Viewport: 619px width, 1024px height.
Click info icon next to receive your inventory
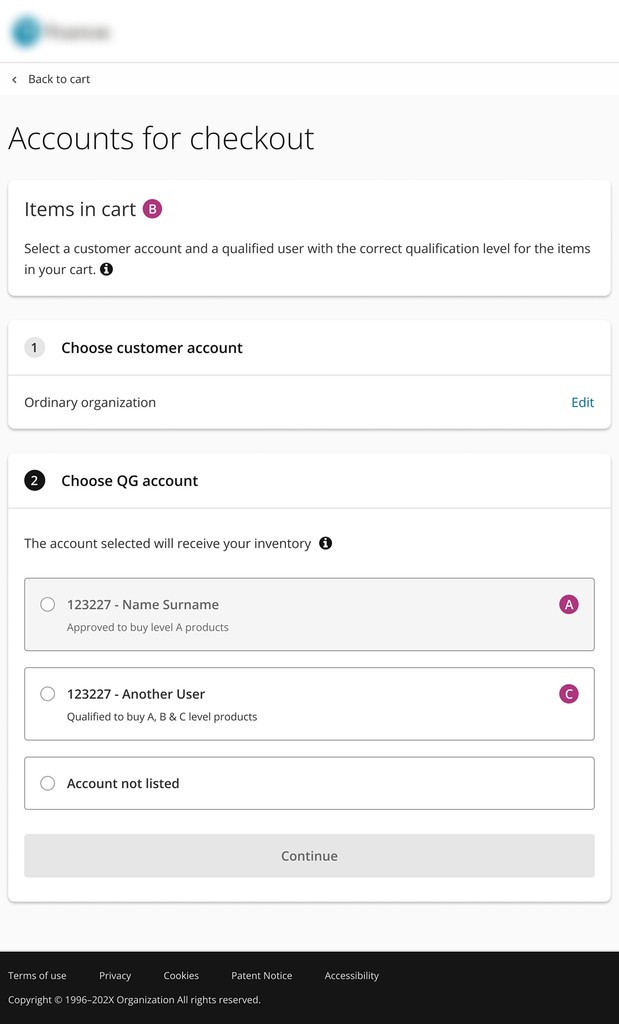click(x=325, y=543)
